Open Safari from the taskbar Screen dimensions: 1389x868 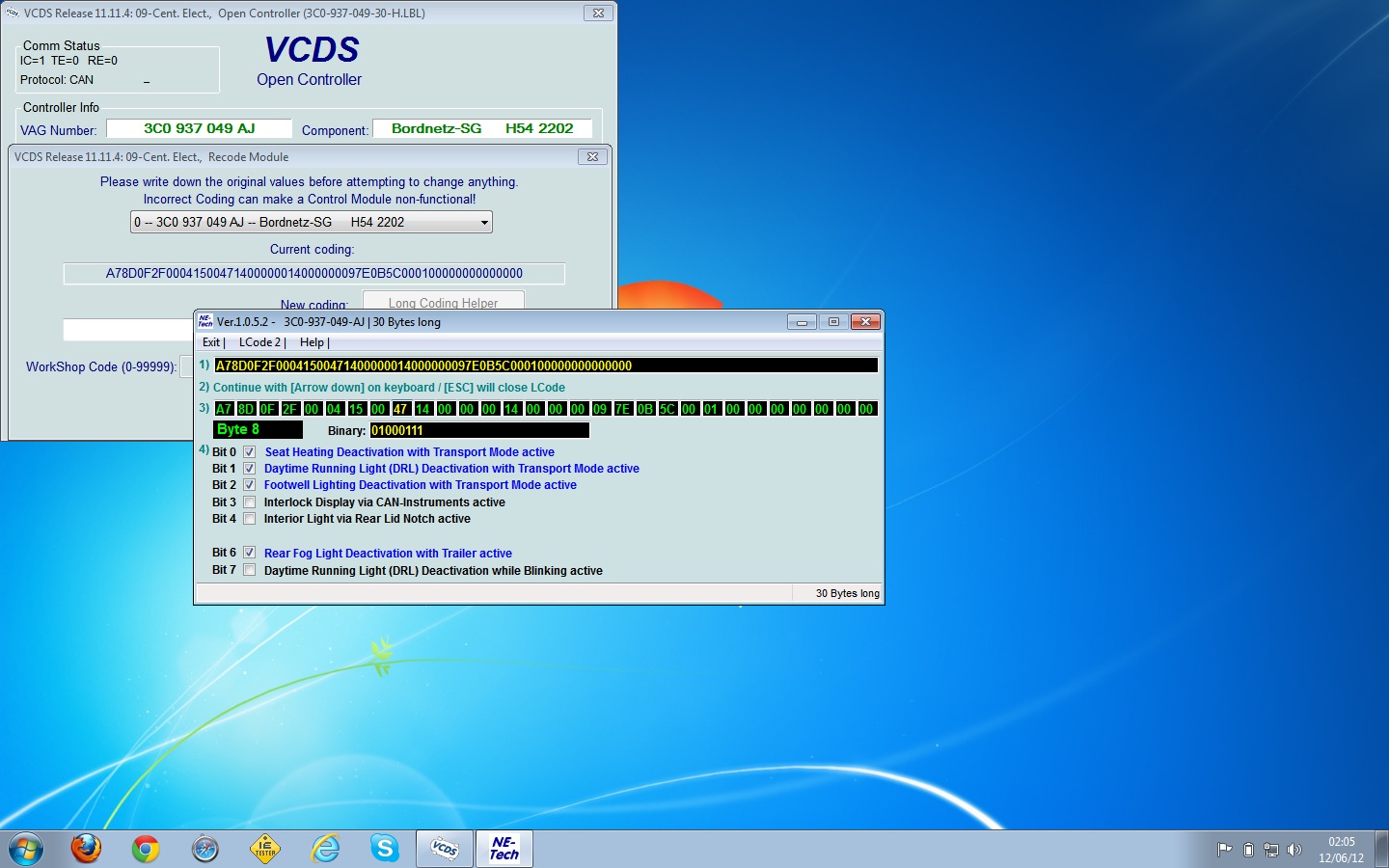click(x=205, y=849)
